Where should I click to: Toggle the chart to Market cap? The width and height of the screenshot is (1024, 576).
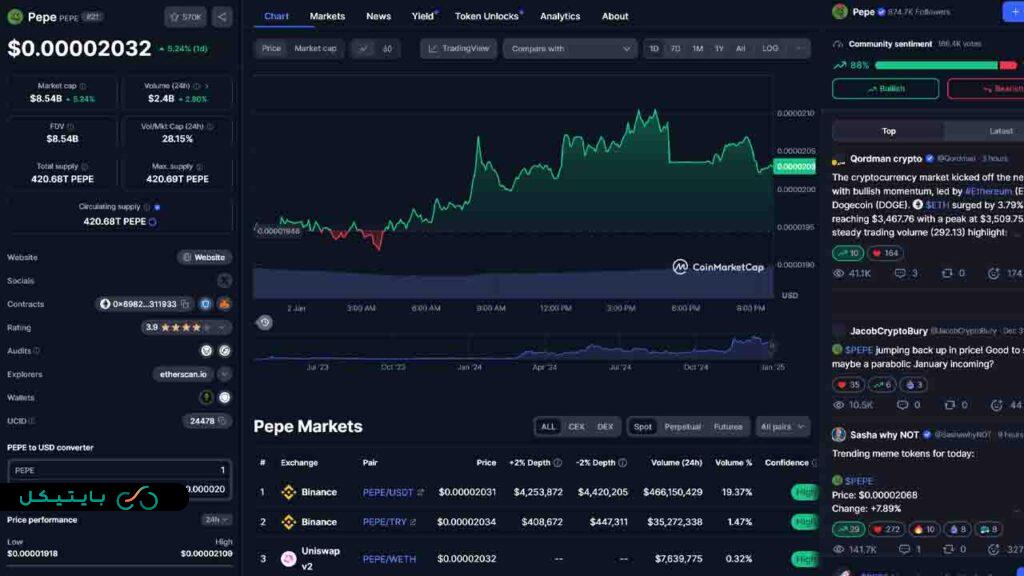315,48
